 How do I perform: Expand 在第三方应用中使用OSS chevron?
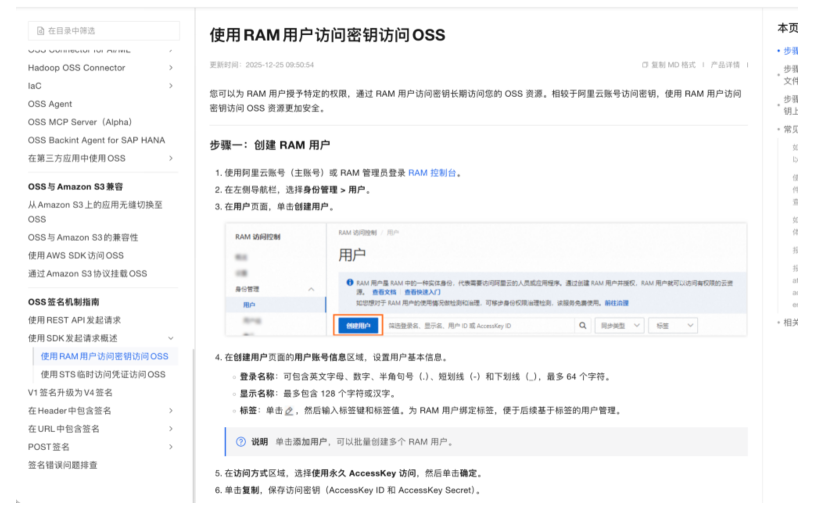171,158
